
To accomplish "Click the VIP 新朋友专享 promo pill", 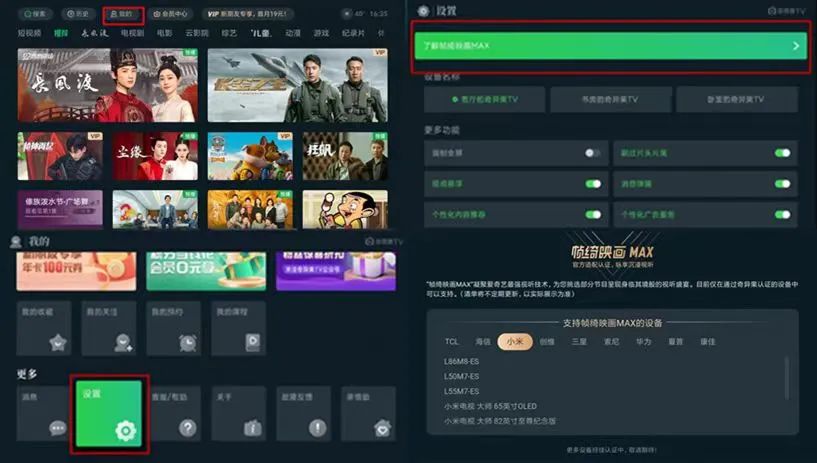I will click(x=247, y=14).
